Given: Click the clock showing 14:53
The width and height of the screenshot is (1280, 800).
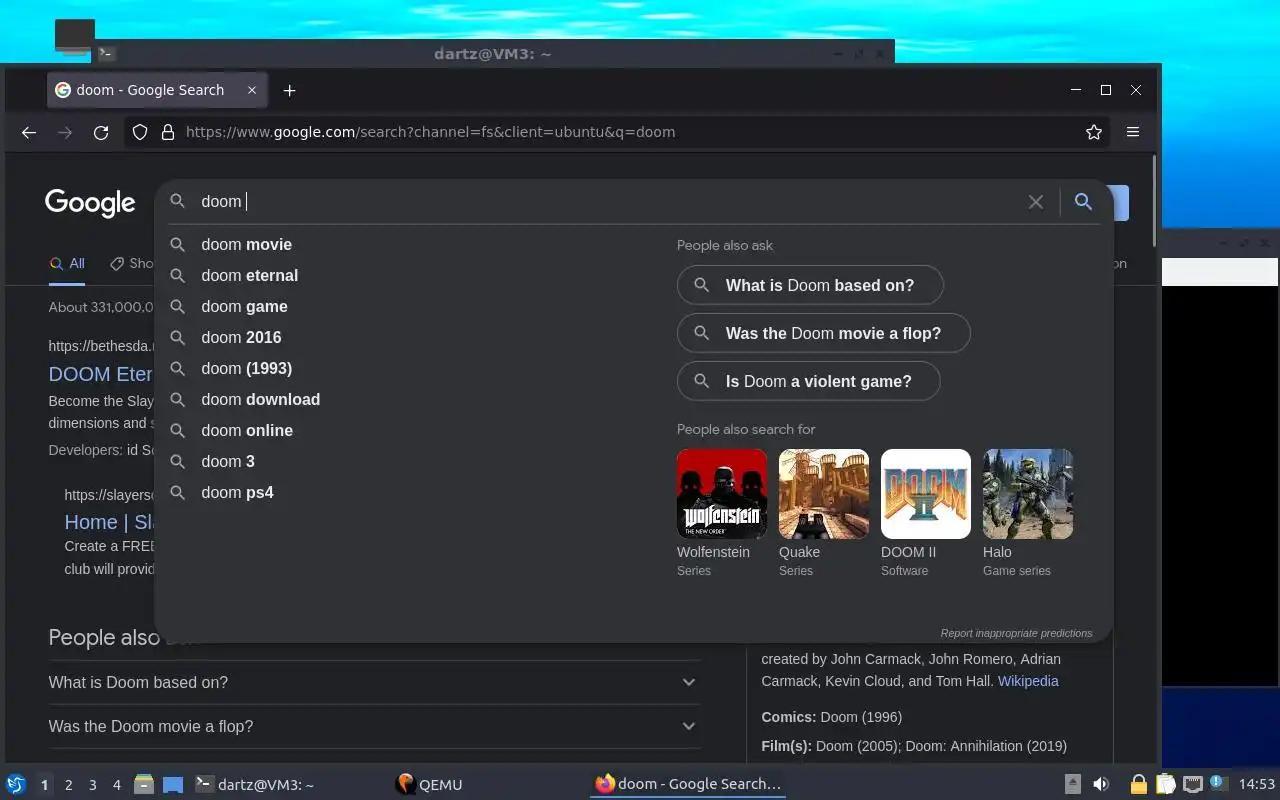Looking at the screenshot, I should [1256, 785].
